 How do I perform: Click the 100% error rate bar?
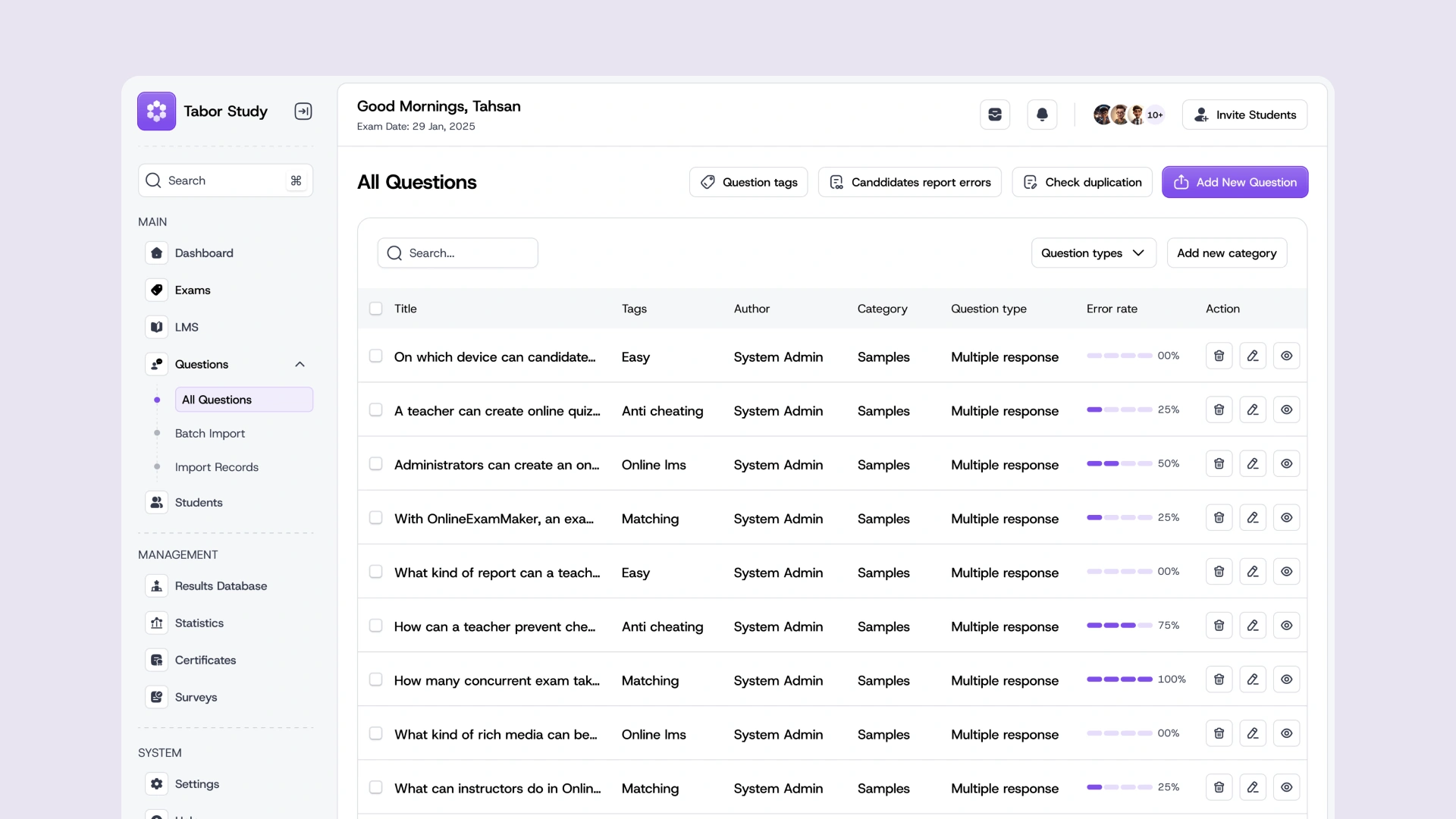coord(1119,679)
